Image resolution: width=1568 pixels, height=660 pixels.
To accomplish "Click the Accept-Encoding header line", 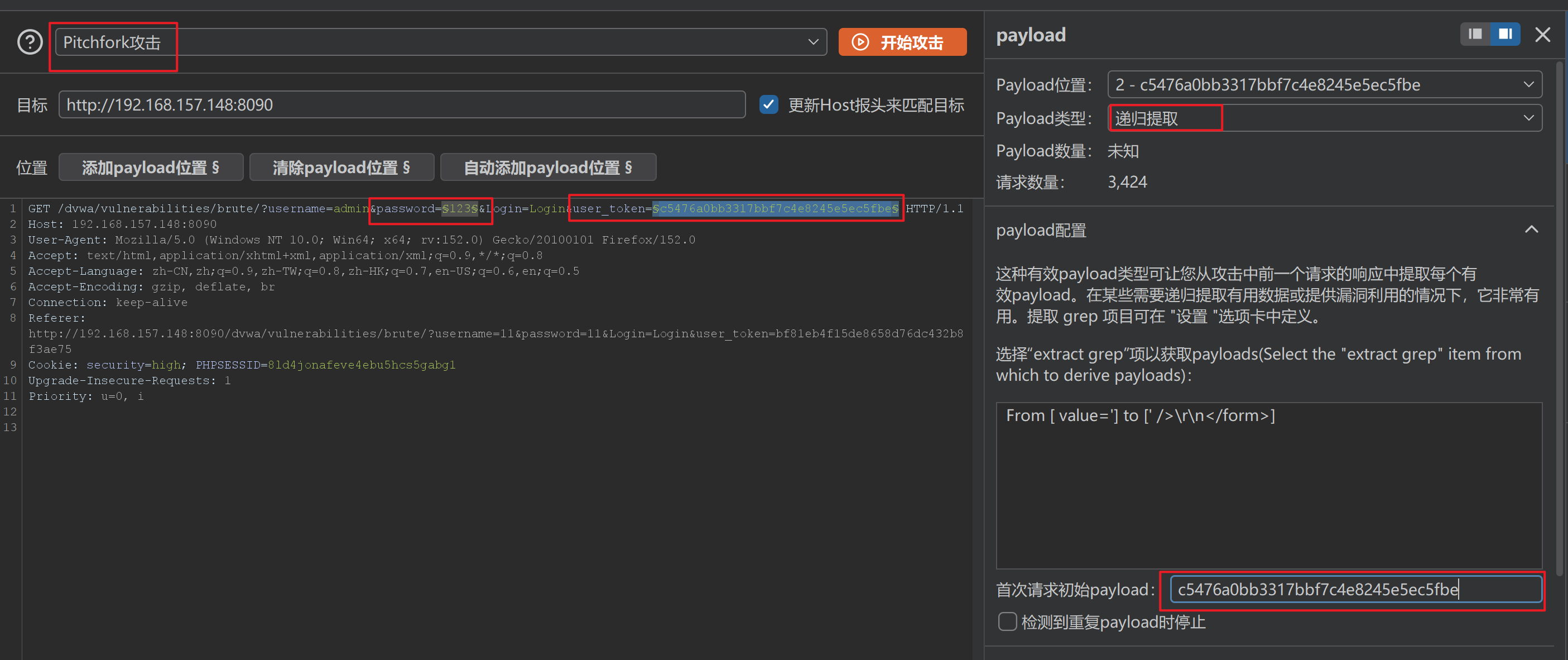I will (152, 287).
